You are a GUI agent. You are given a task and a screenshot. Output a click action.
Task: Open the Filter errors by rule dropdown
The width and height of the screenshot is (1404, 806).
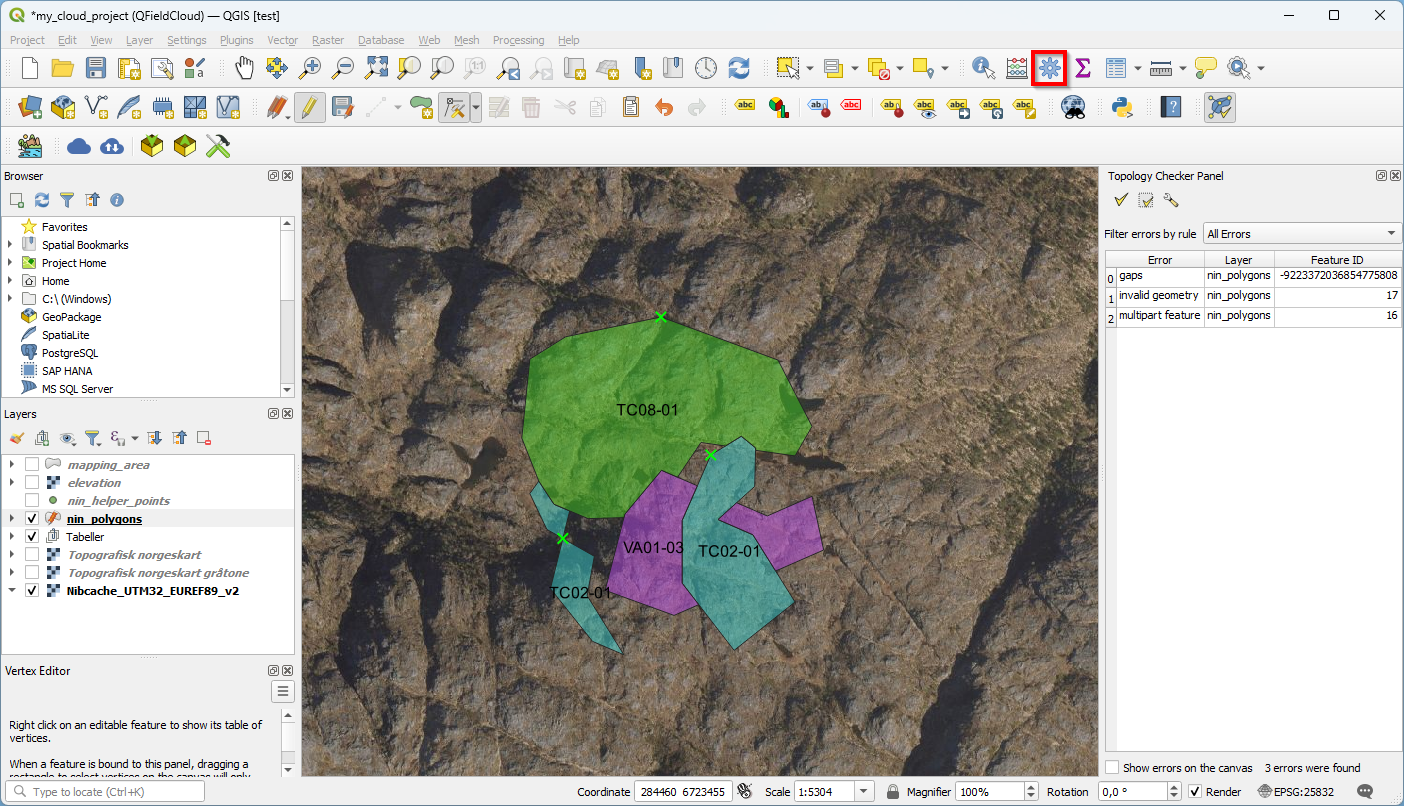[1302, 234]
